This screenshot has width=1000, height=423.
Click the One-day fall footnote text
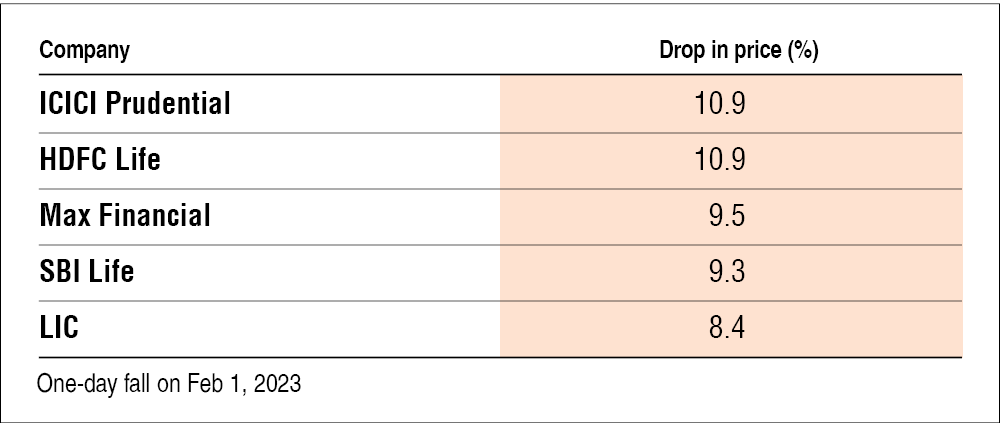pos(168,384)
